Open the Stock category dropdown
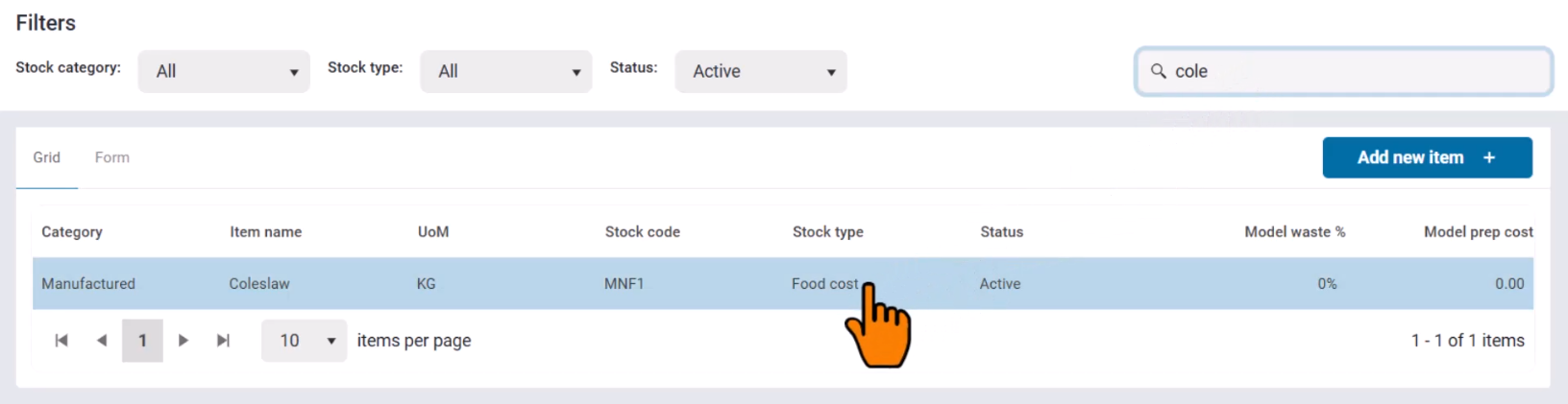The height and width of the screenshot is (404, 1568). click(x=224, y=71)
